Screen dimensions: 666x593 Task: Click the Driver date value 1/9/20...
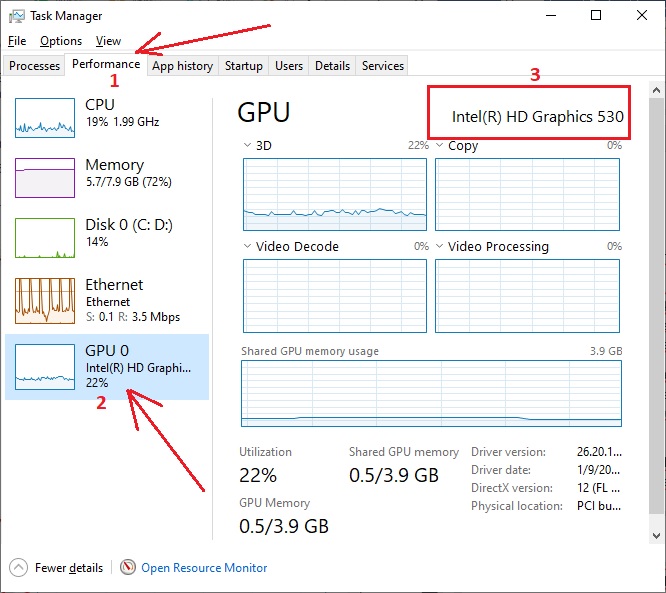598,470
